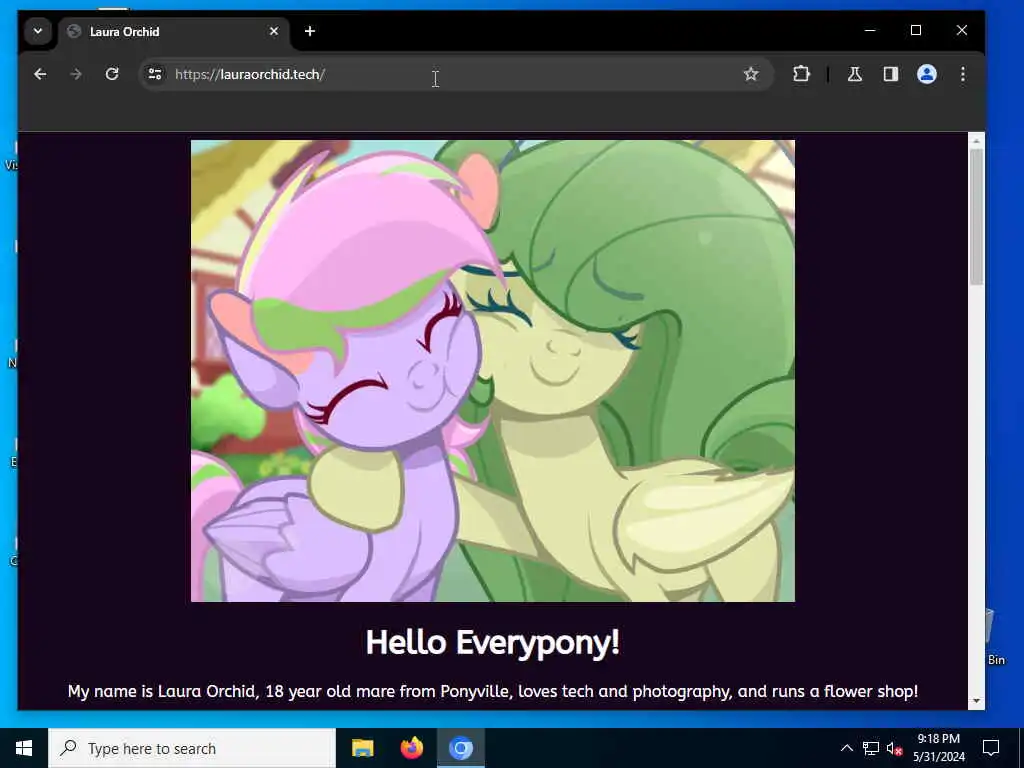Open the Extensions puzzle icon
Image resolution: width=1024 pixels, height=768 pixels.
pos(801,74)
